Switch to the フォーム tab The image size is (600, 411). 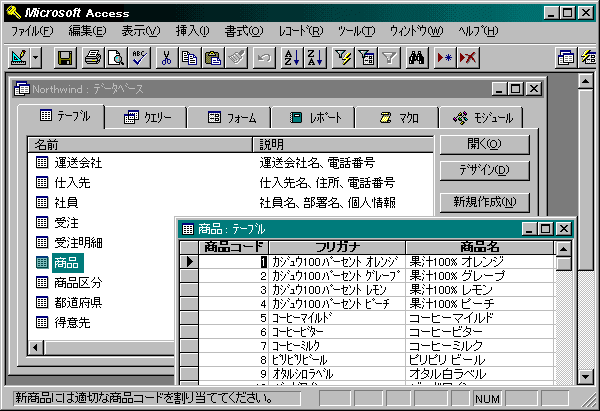[231, 117]
